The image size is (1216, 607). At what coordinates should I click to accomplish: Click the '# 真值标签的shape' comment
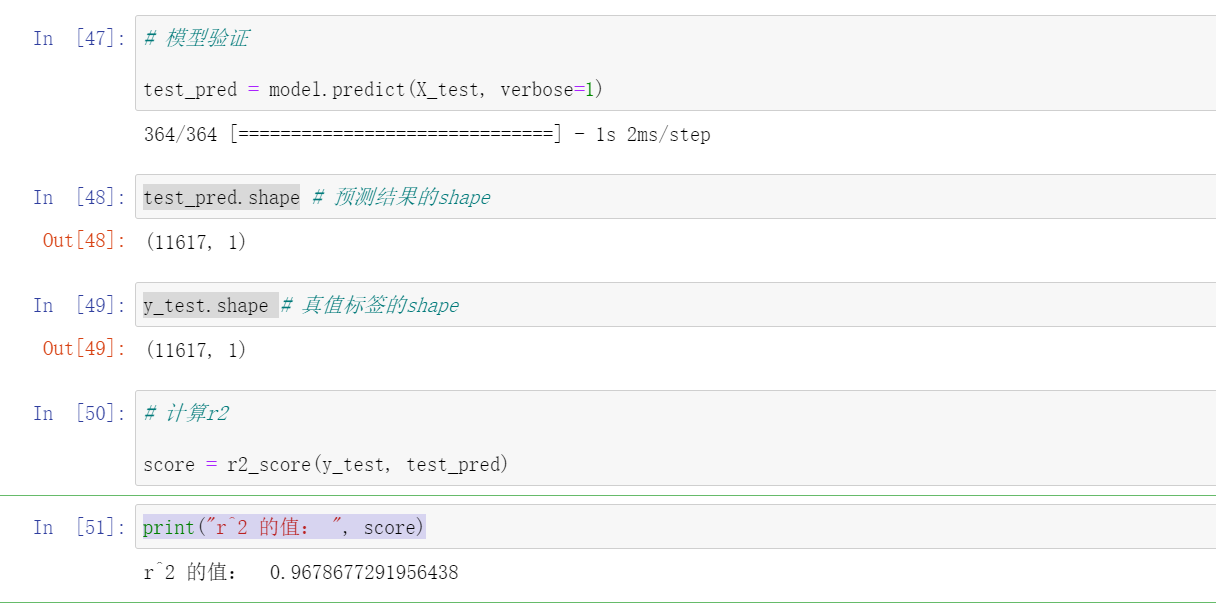(369, 306)
